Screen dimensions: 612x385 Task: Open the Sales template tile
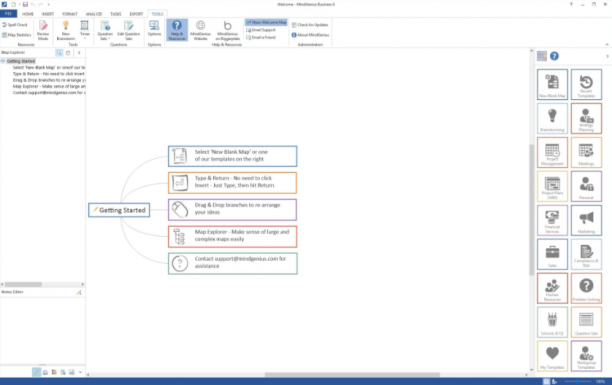pyautogui.click(x=552, y=254)
